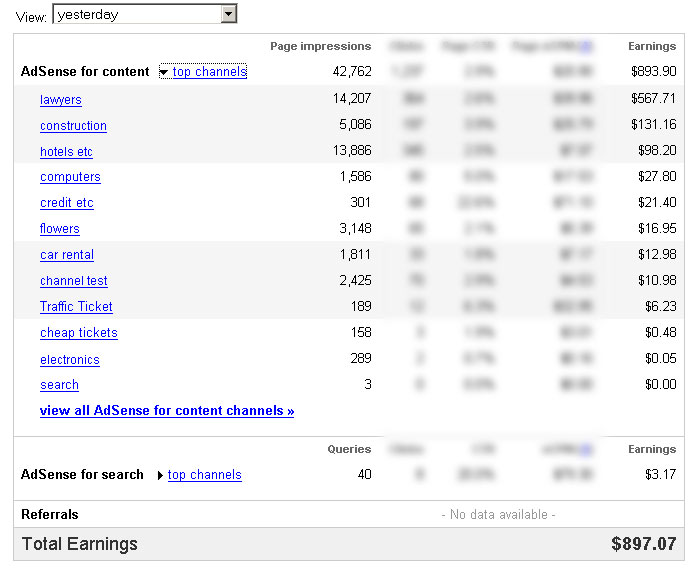The width and height of the screenshot is (695, 568).
Task: Click the AdSense for content heading
Action: 85,71
